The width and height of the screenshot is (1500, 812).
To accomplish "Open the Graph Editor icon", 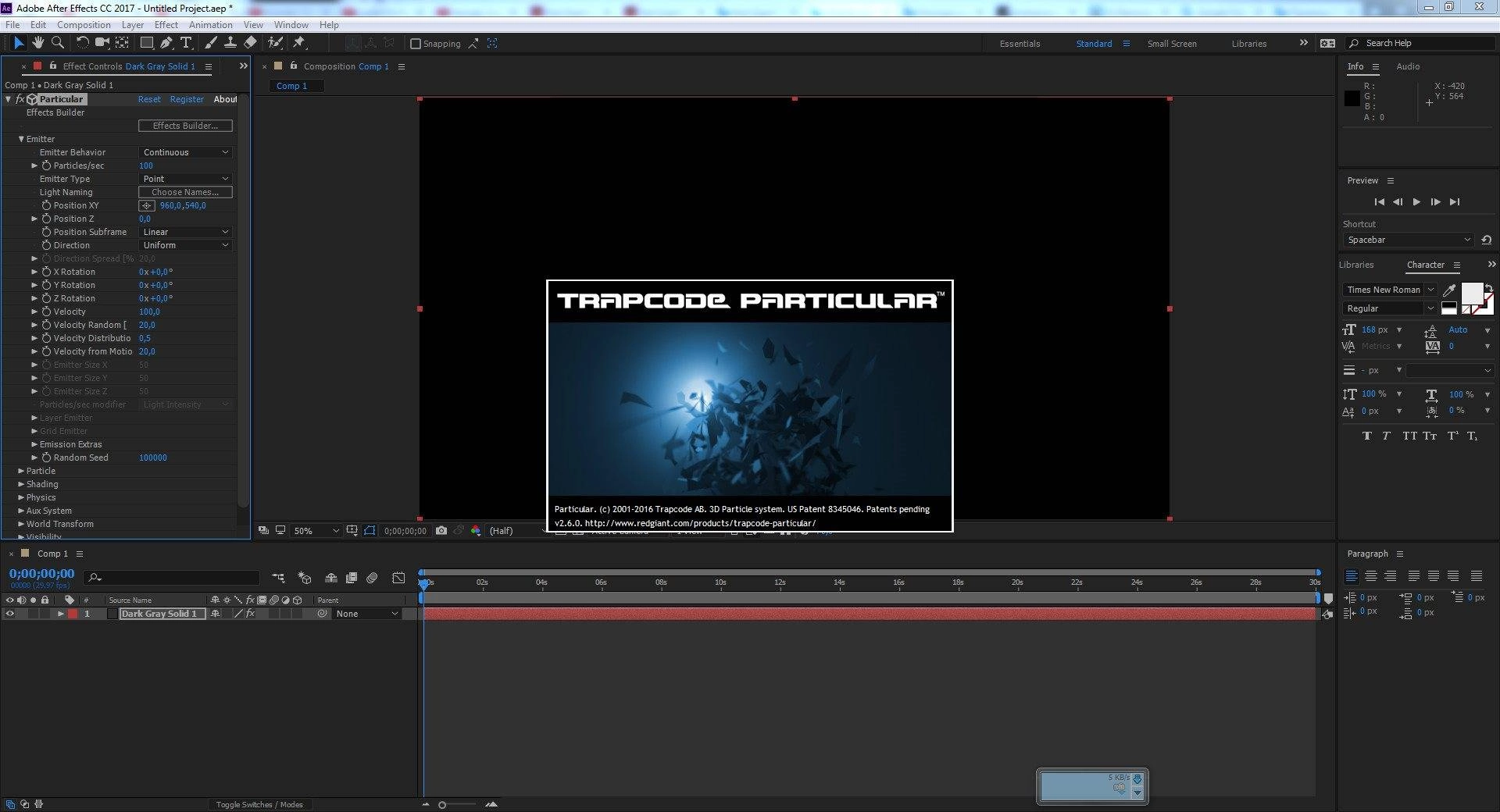I will click(398, 578).
